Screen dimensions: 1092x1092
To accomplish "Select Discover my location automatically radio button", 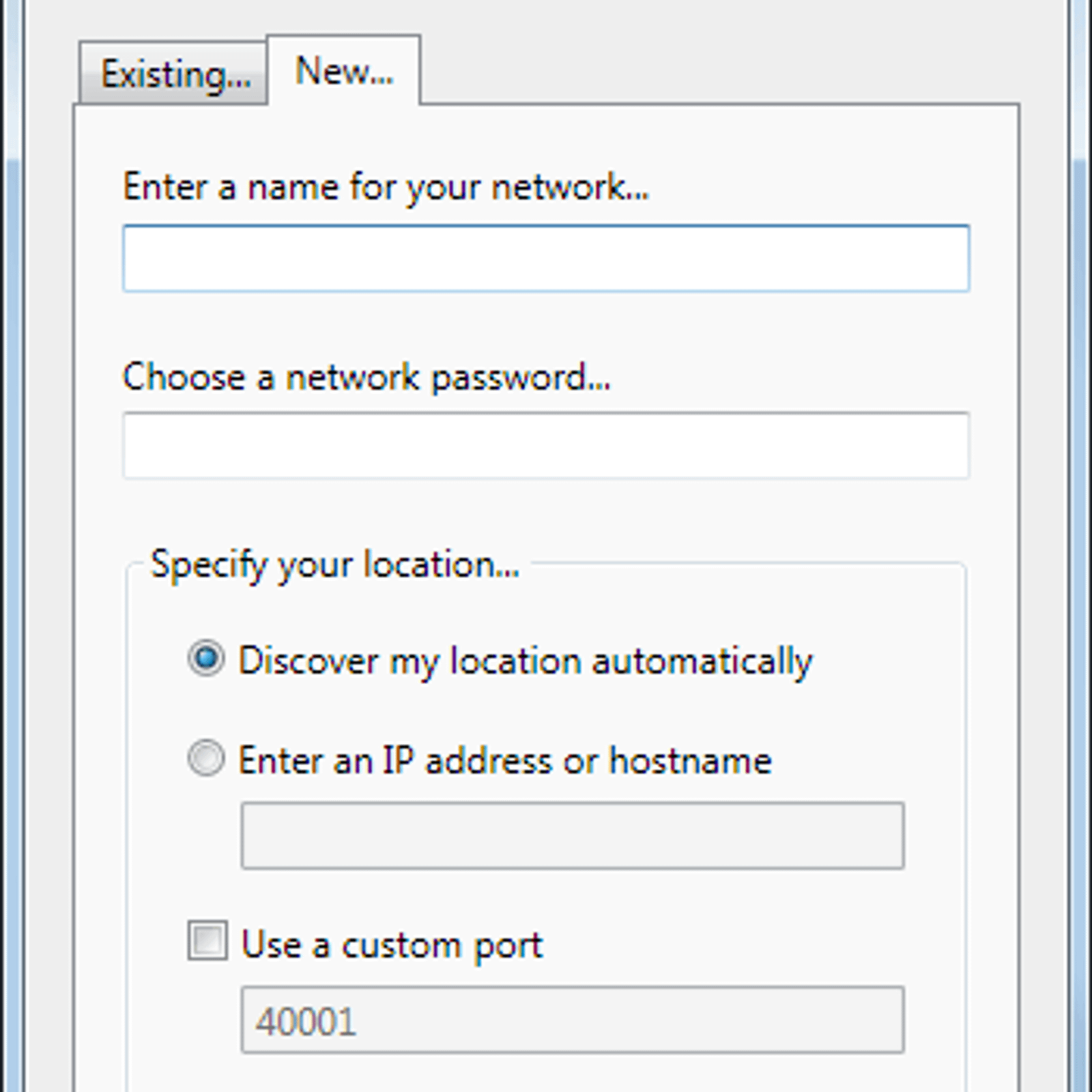I will pyautogui.click(x=206, y=659).
